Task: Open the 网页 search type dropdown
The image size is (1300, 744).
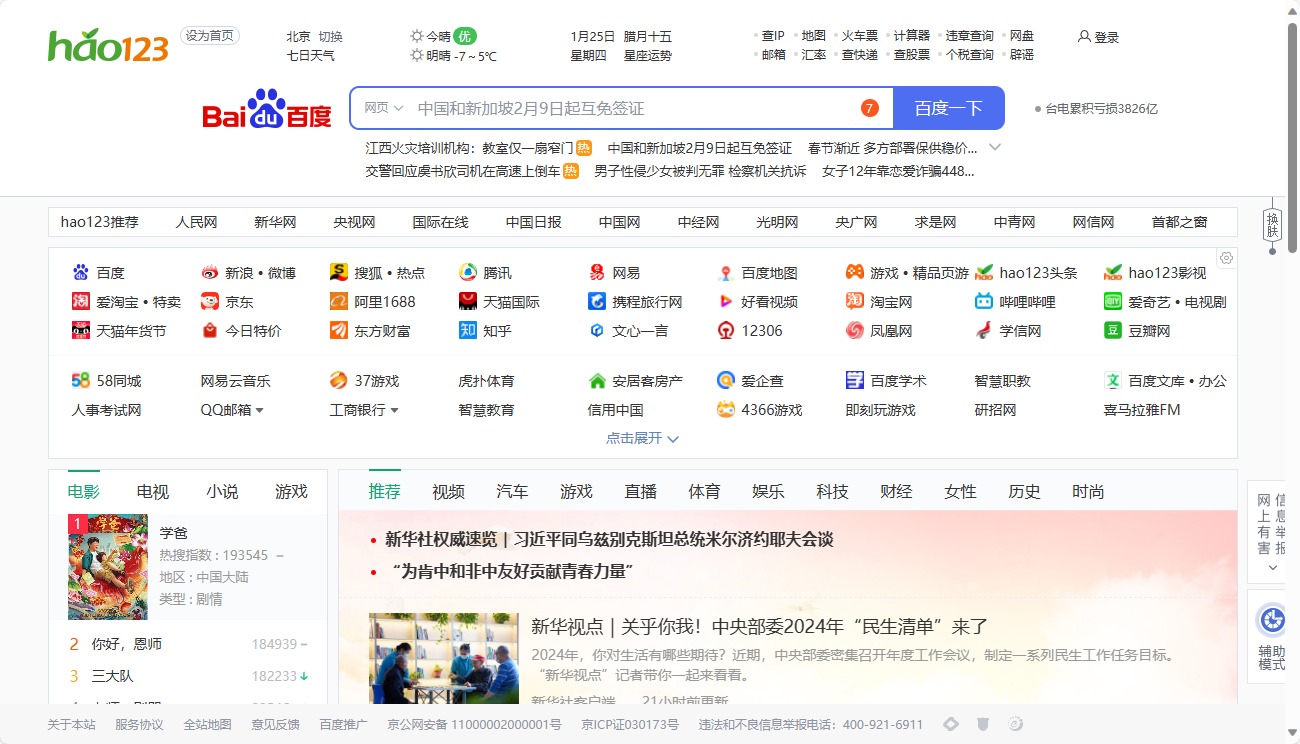Action: tap(383, 108)
